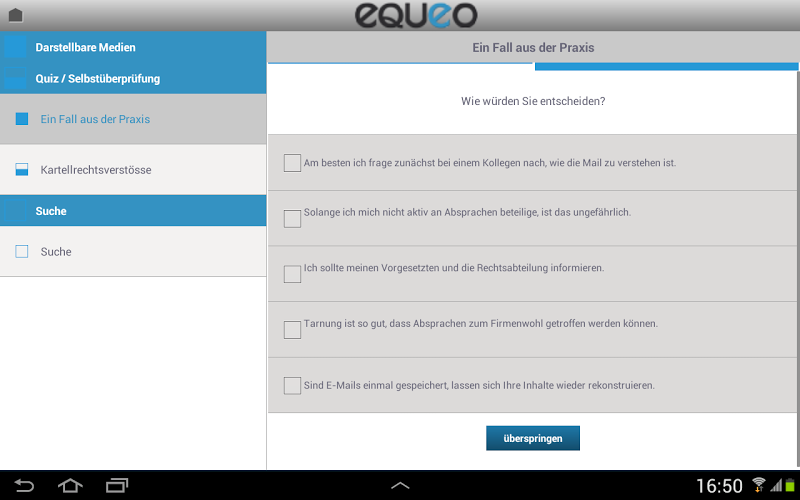Collapse the Quiz / Selbstüberprüfung section header
The height and width of the screenshot is (500, 800).
[x=133, y=79]
